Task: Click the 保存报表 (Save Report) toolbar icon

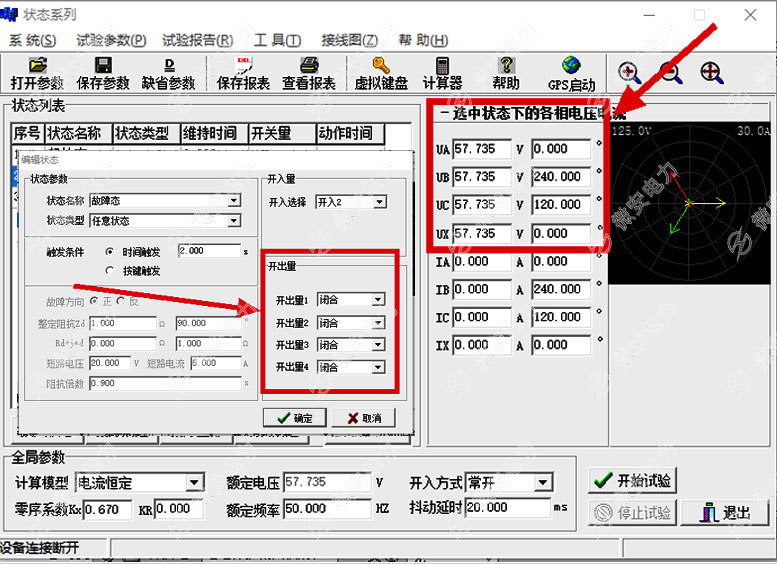Action: (243, 68)
